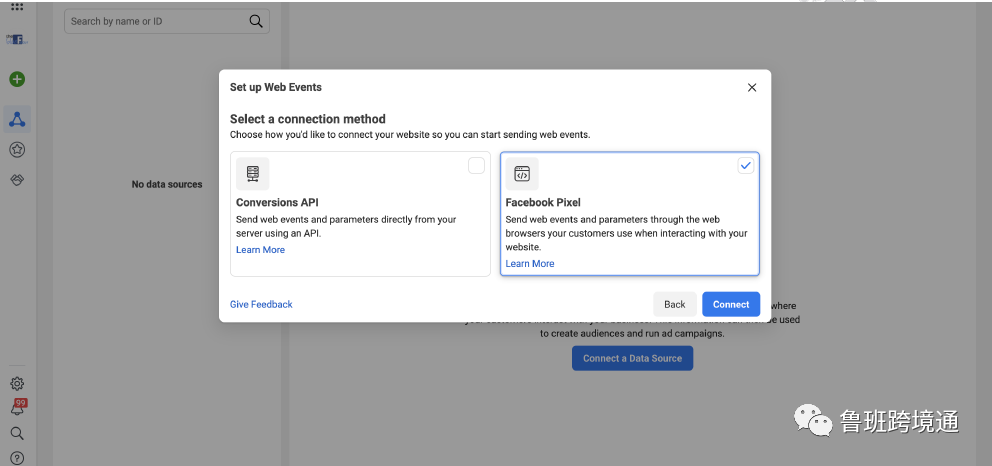This screenshot has height=466, width=992.
Task: Open the apps grid menu icon
Action: [17, 7]
